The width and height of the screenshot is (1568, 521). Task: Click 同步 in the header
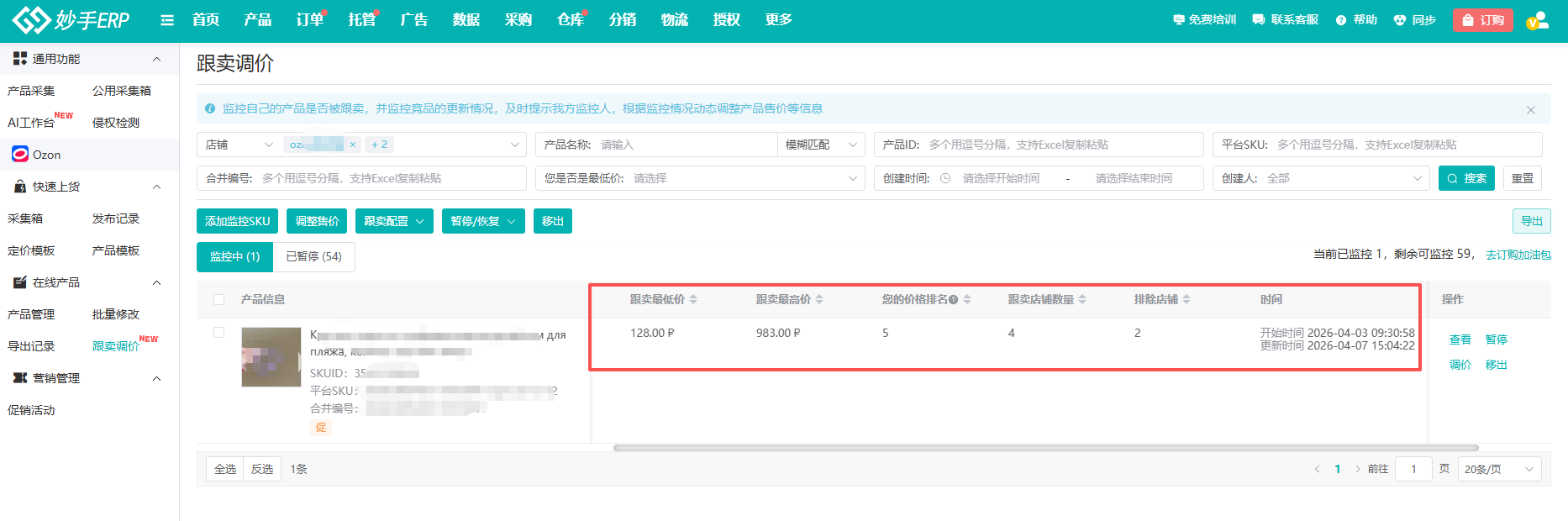[1414, 20]
